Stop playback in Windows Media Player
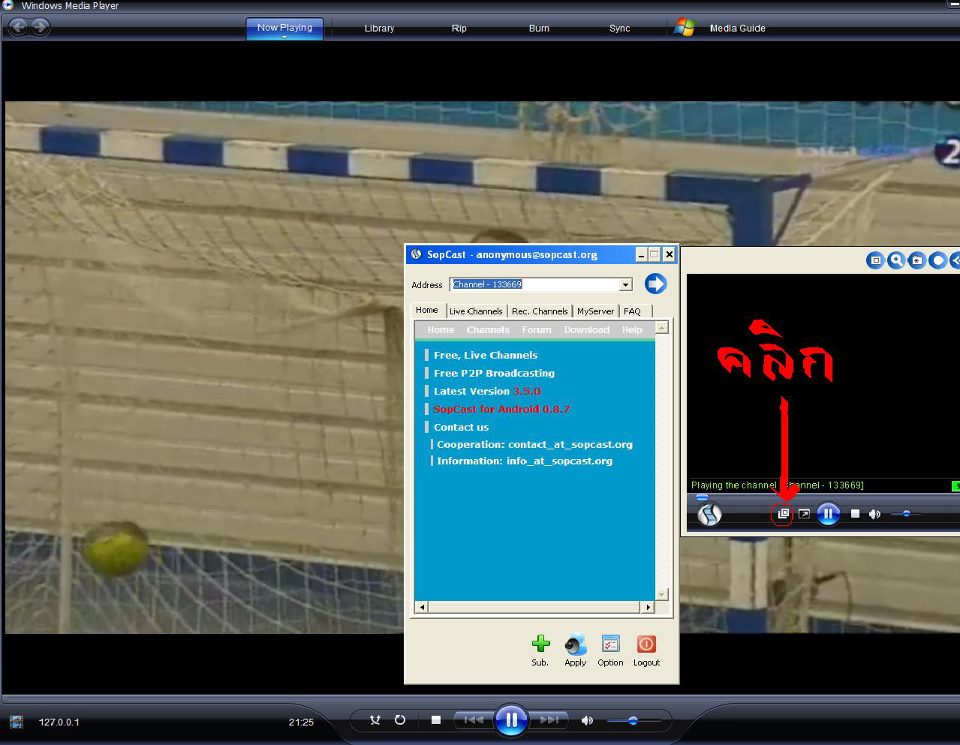 coord(436,720)
